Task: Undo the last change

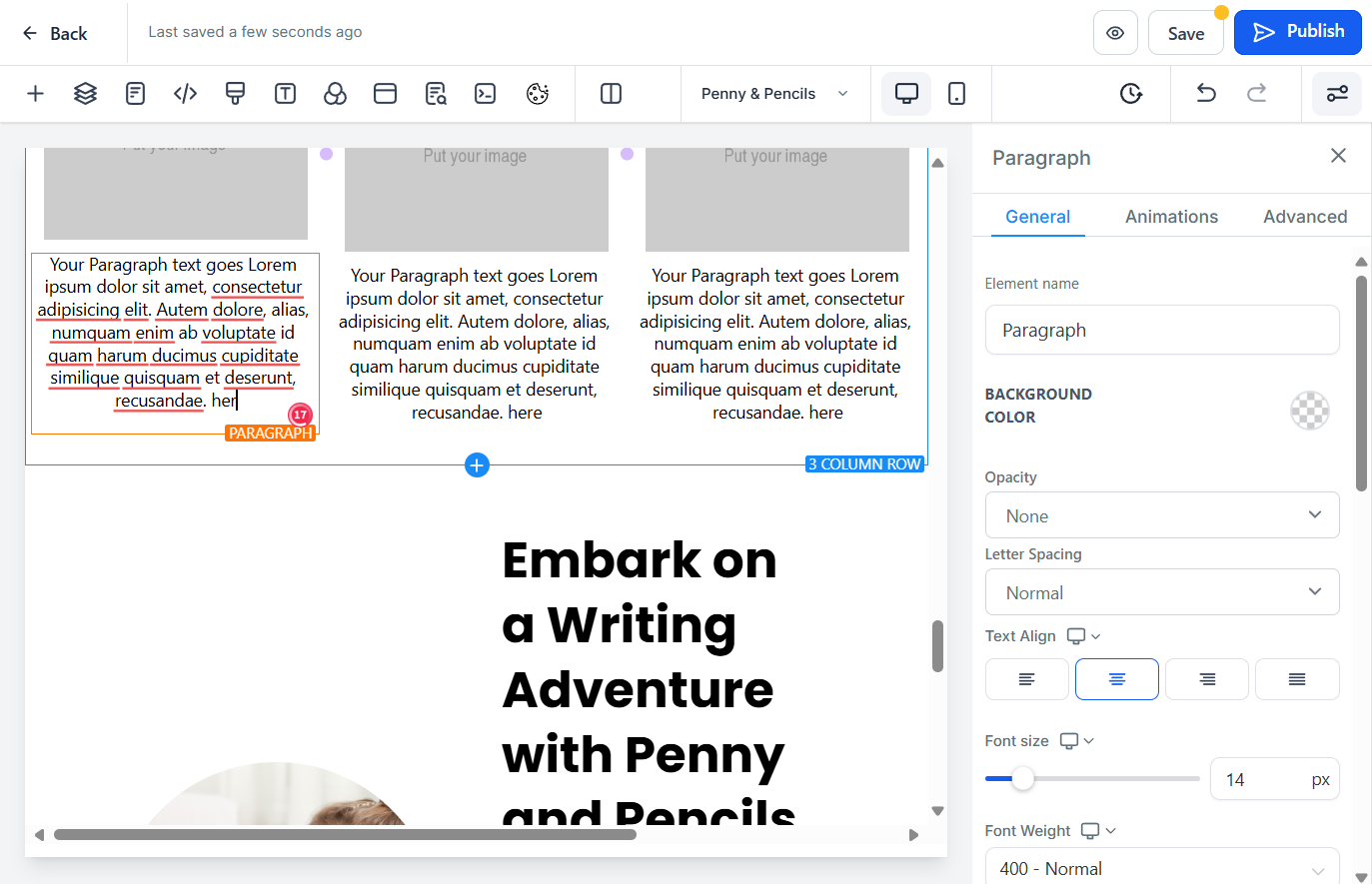Action: coord(1206,94)
